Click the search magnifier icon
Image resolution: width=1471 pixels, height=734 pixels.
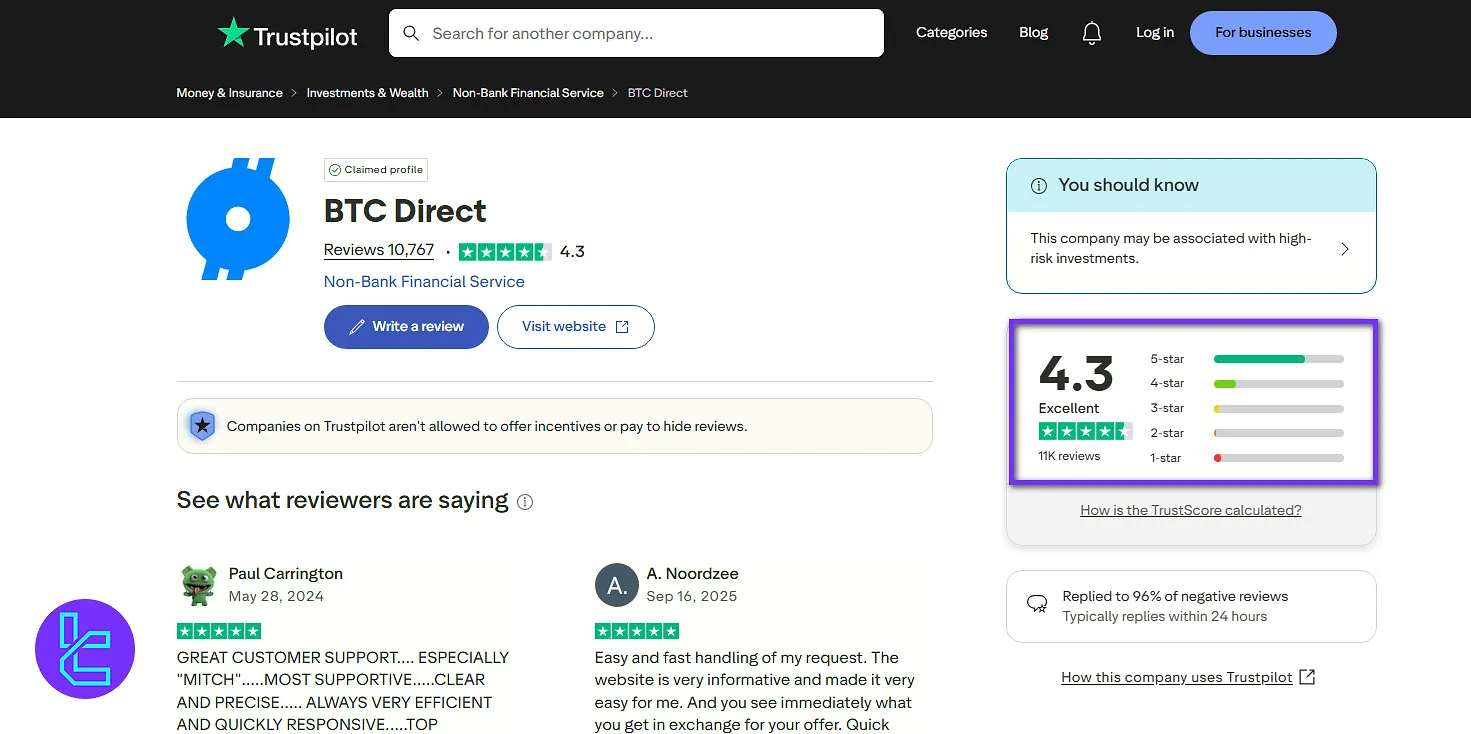[411, 33]
